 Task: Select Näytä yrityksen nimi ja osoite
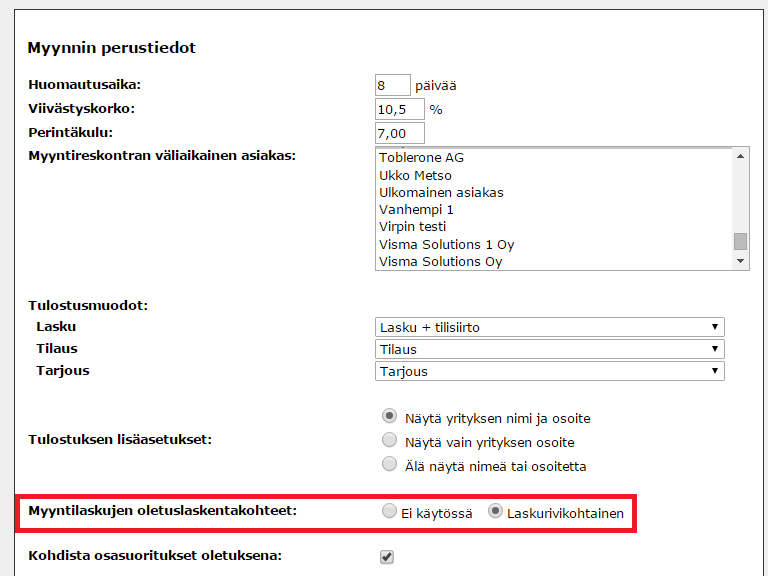(x=389, y=416)
